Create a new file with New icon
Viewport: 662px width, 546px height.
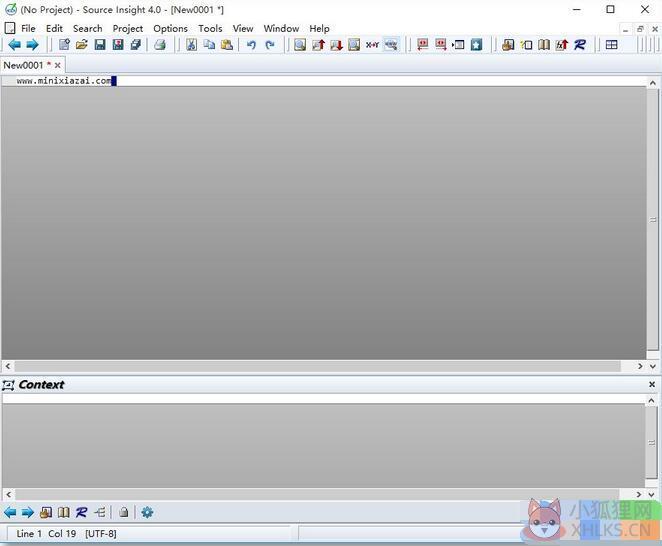click(64, 44)
